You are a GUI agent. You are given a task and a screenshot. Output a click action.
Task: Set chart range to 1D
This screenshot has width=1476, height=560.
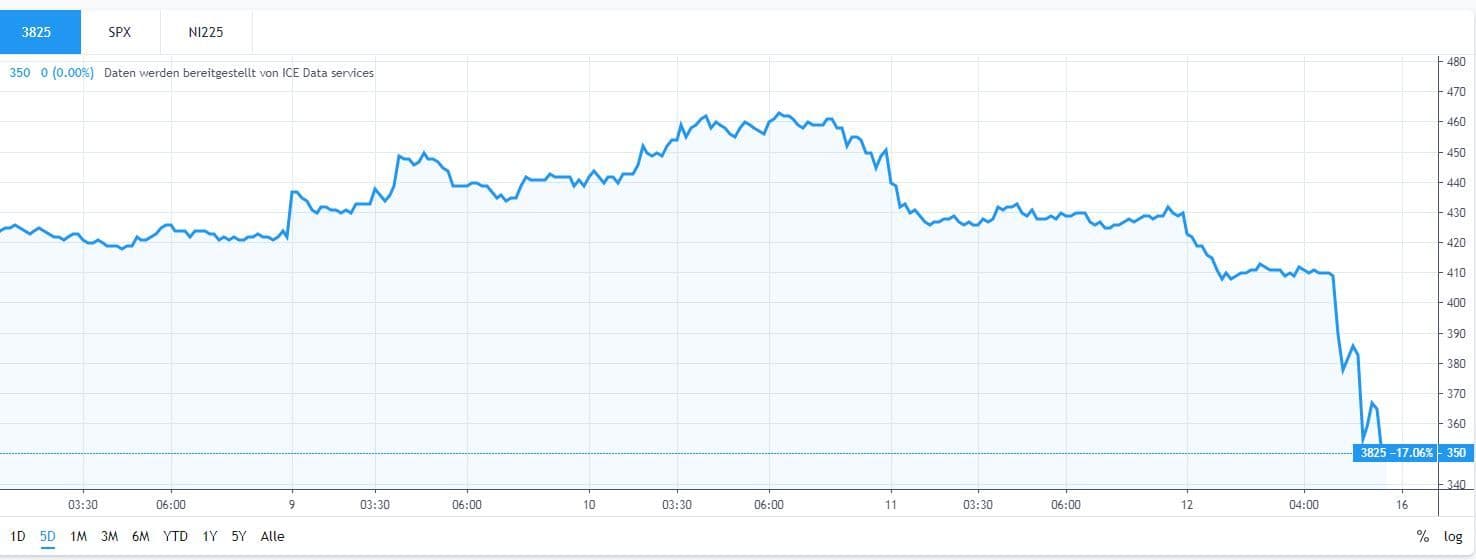click(x=18, y=536)
